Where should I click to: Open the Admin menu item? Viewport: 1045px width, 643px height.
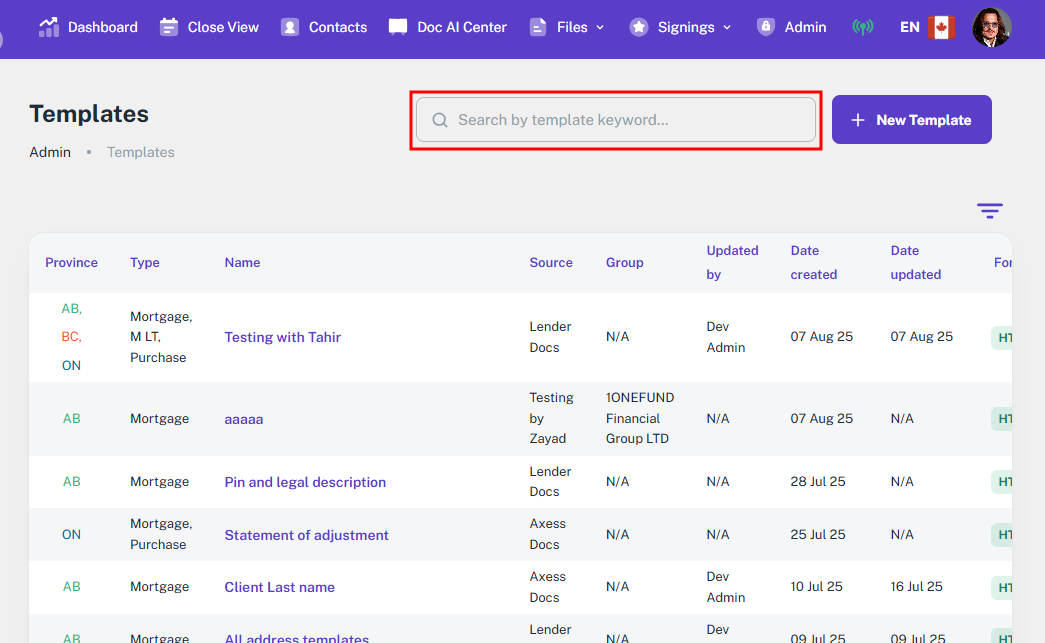tap(792, 27)
